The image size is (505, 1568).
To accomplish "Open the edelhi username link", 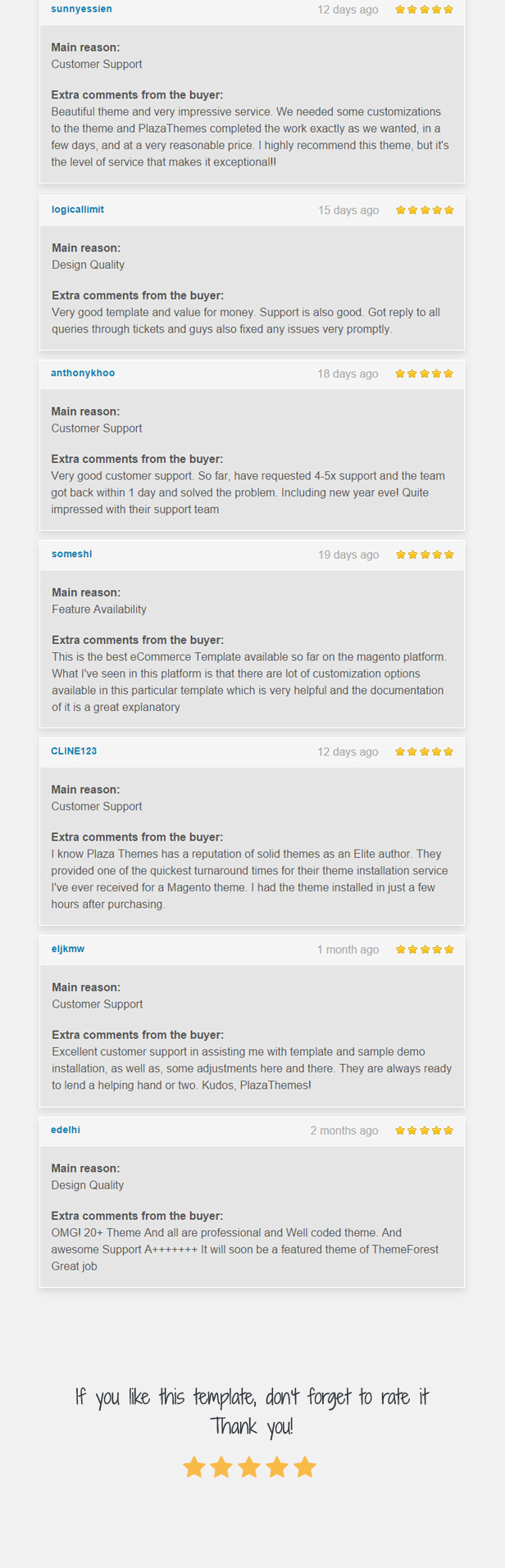I will pos(66,1130).
